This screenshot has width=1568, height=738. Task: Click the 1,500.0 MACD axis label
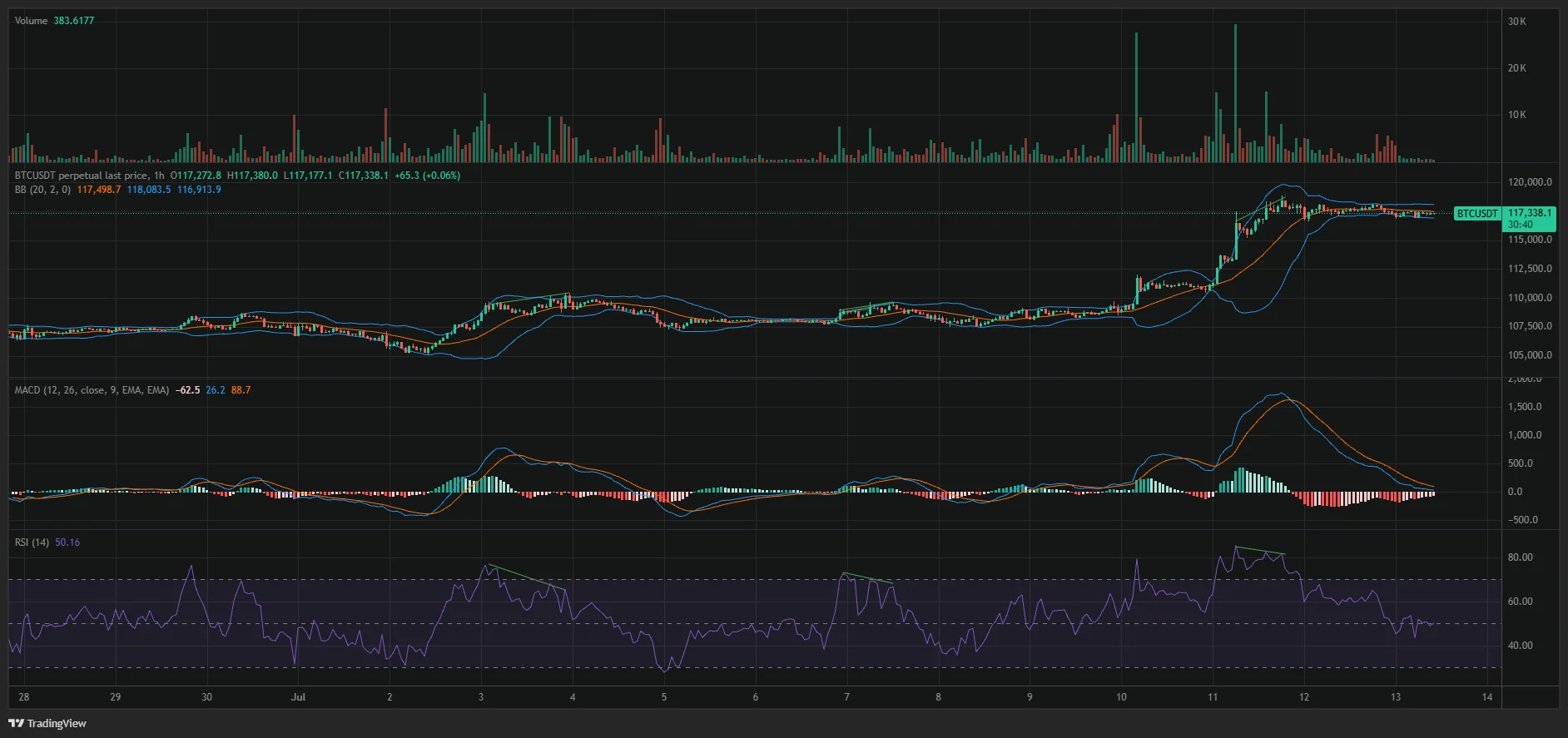1525,407
